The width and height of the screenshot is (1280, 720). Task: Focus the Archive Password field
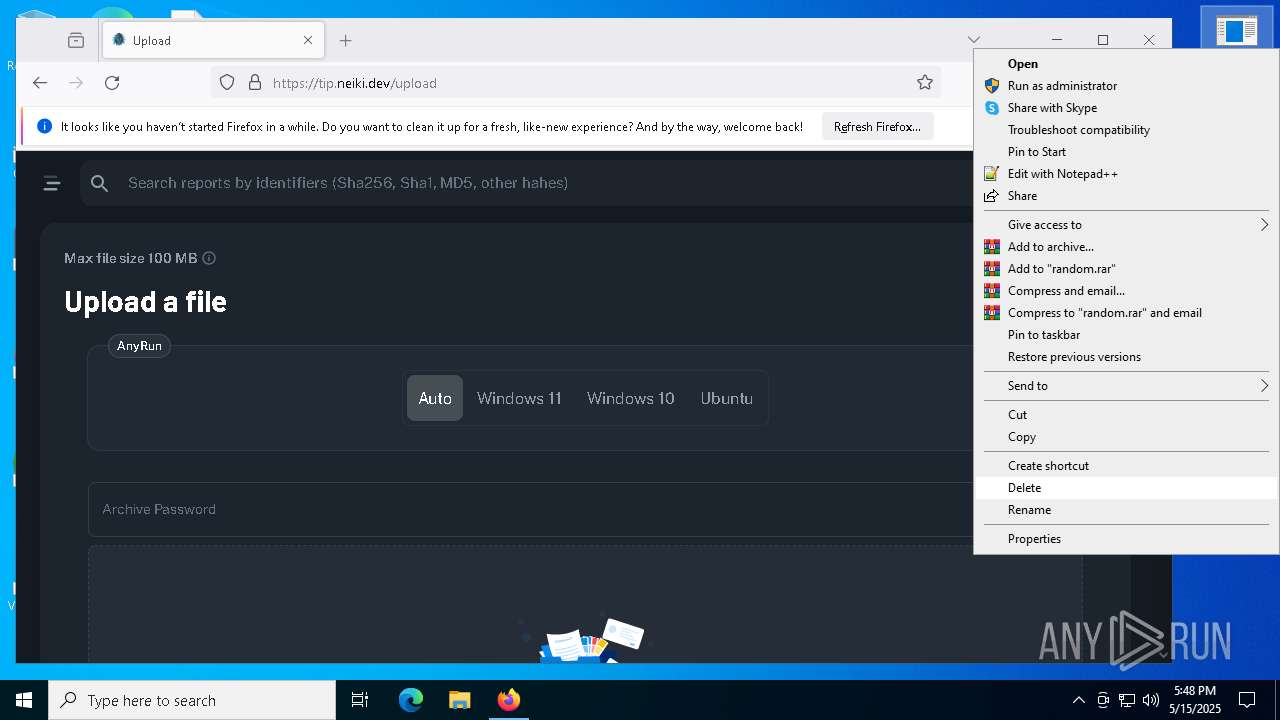[x=530, y=509]
